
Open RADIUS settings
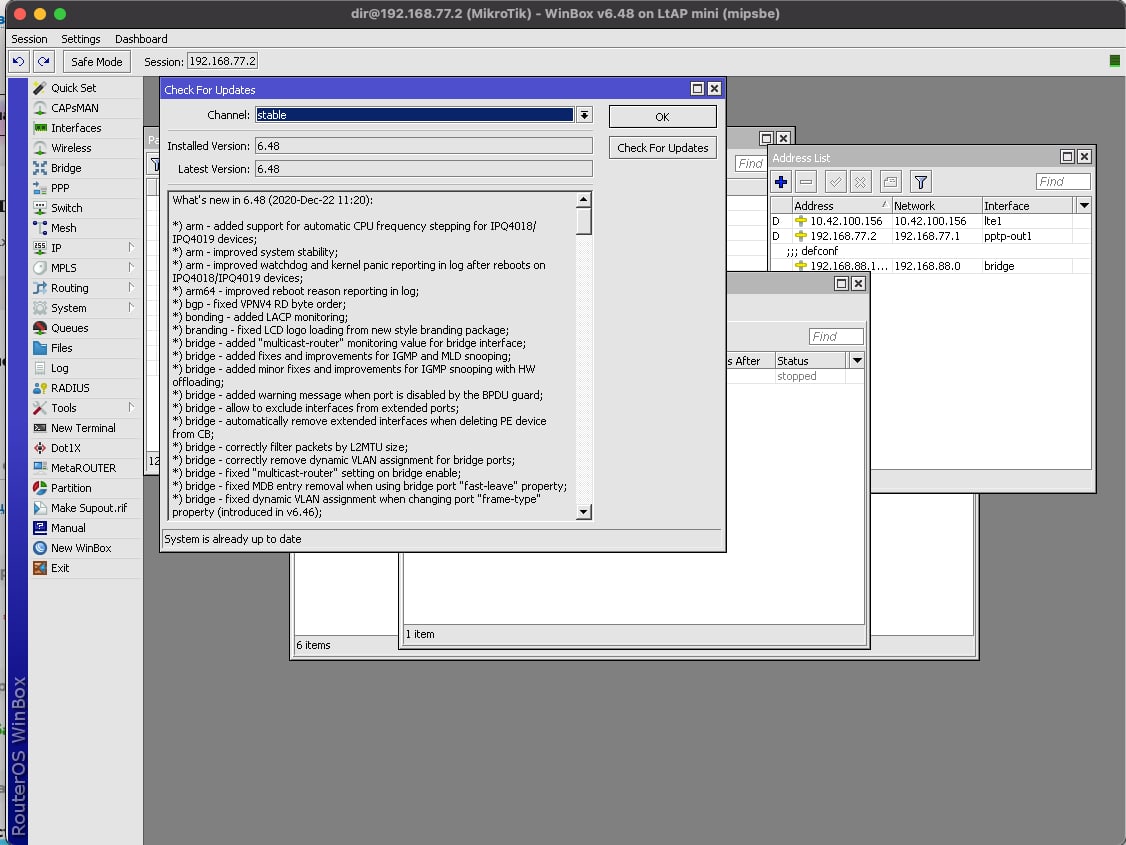(x=70, y=388)
